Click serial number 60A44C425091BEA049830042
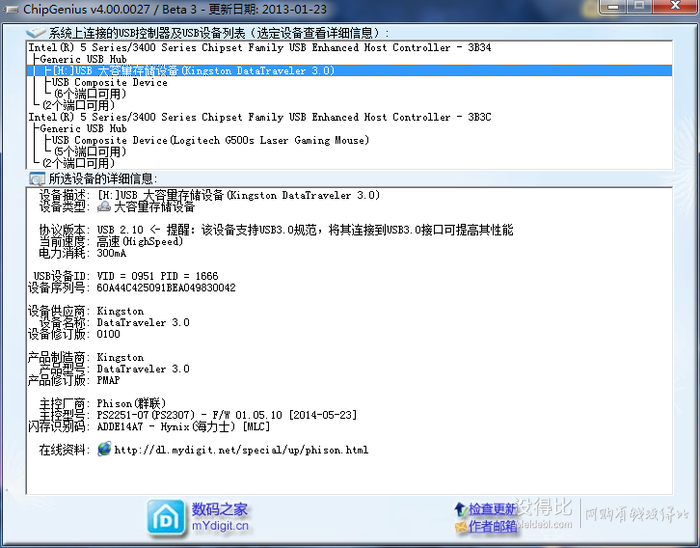This screenshot has height=548, width=700. coord(166,288)
